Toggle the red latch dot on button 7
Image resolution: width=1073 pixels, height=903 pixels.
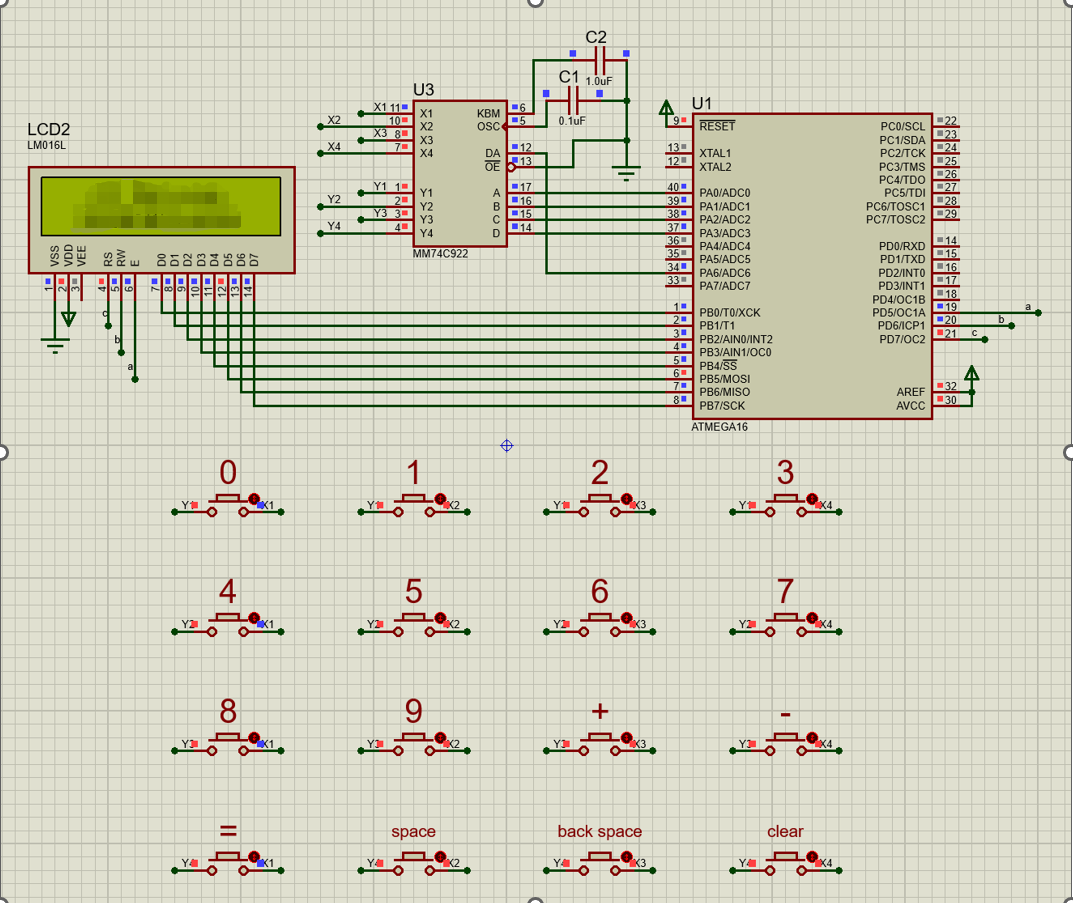[x=812, y=618]
